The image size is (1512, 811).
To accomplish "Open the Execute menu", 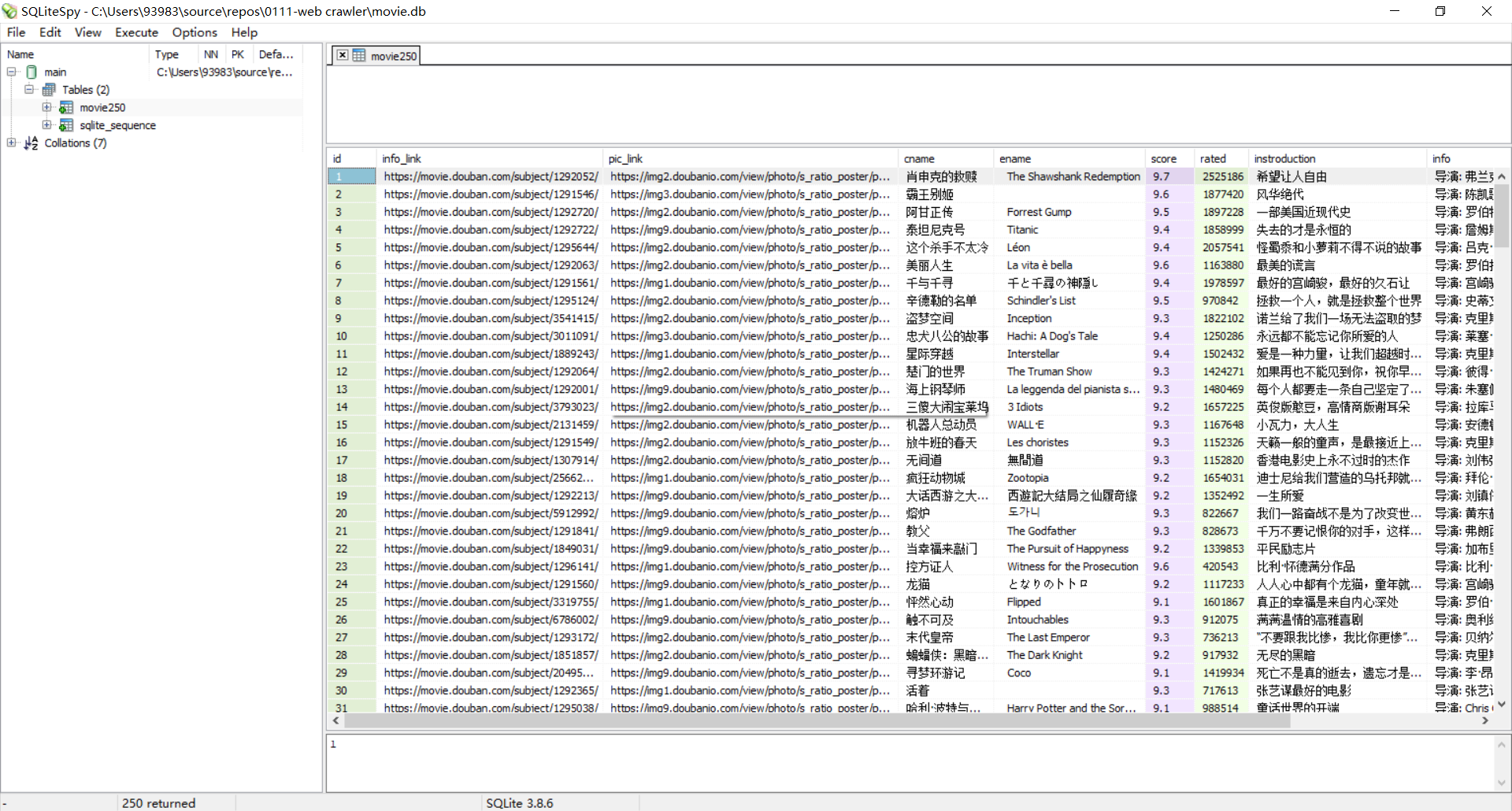I will point(136,32).
